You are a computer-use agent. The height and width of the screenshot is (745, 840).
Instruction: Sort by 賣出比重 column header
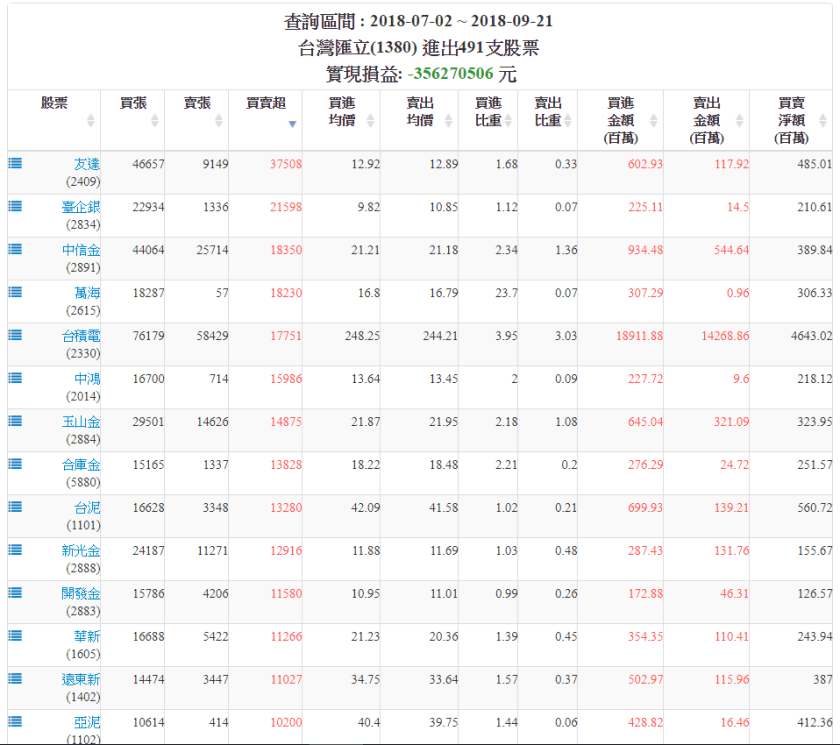point(548,111)
